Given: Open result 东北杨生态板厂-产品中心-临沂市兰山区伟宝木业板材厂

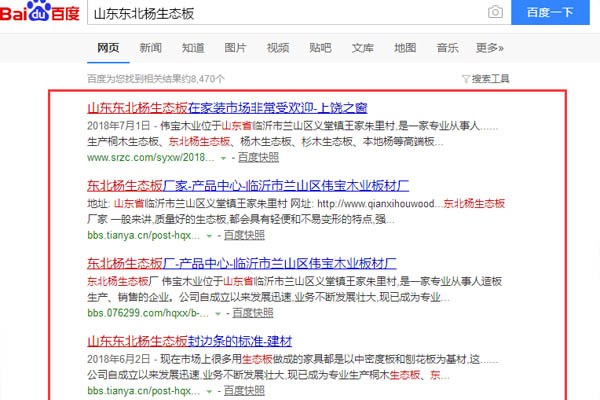Looking at the screenshot, I should point(242,263).
